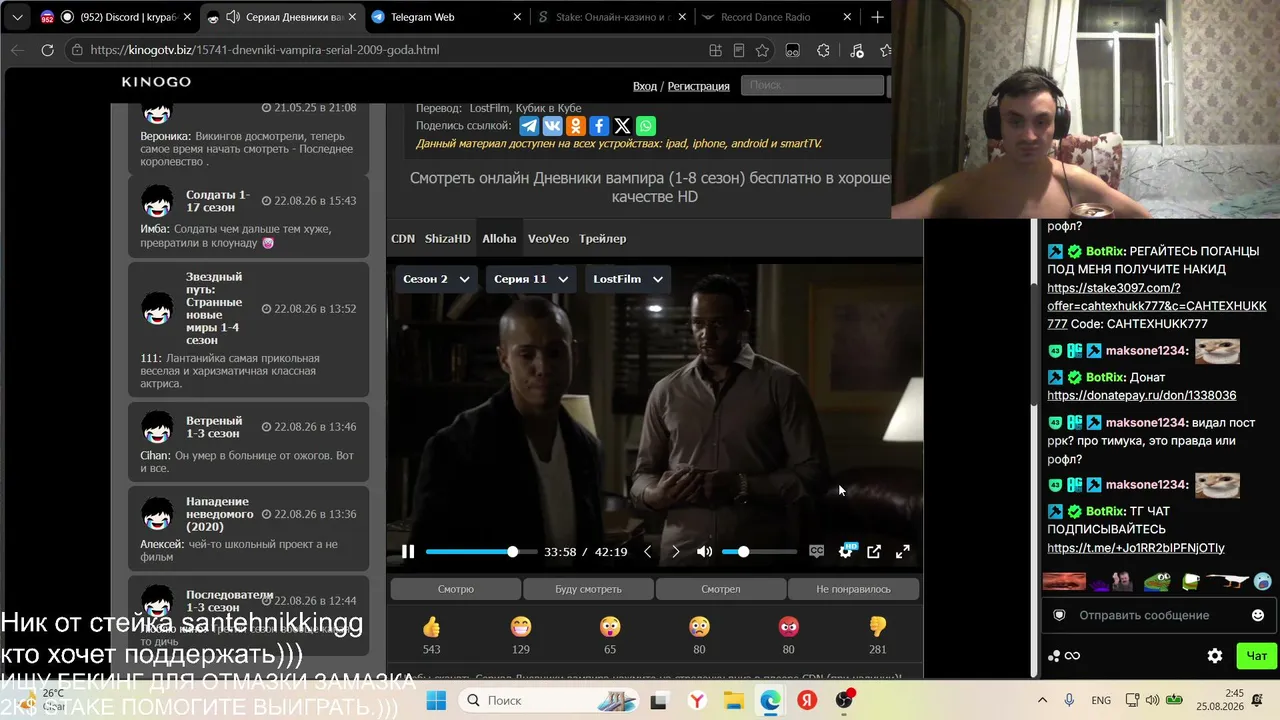1280x720 pixels.
Task: Open the video in pop-out window
Action: click(874, 551)
